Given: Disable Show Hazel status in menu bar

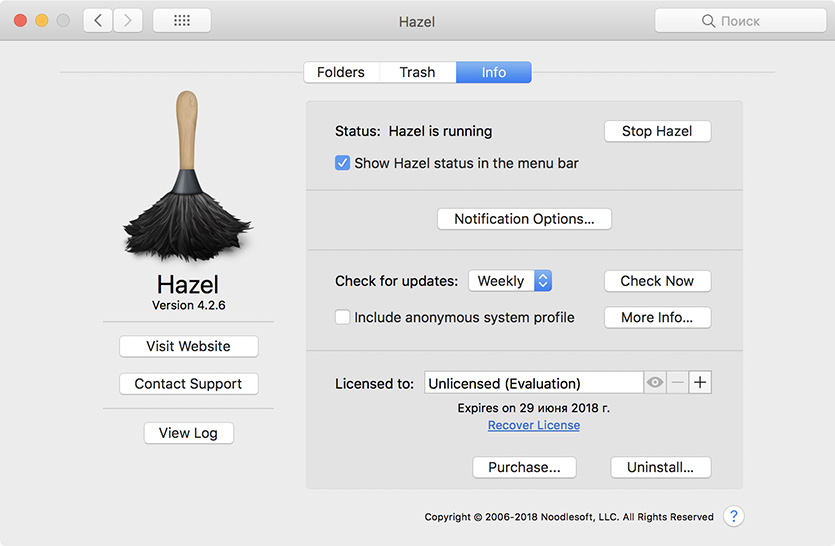Looking at the screenshot, I should coord(342,163).
